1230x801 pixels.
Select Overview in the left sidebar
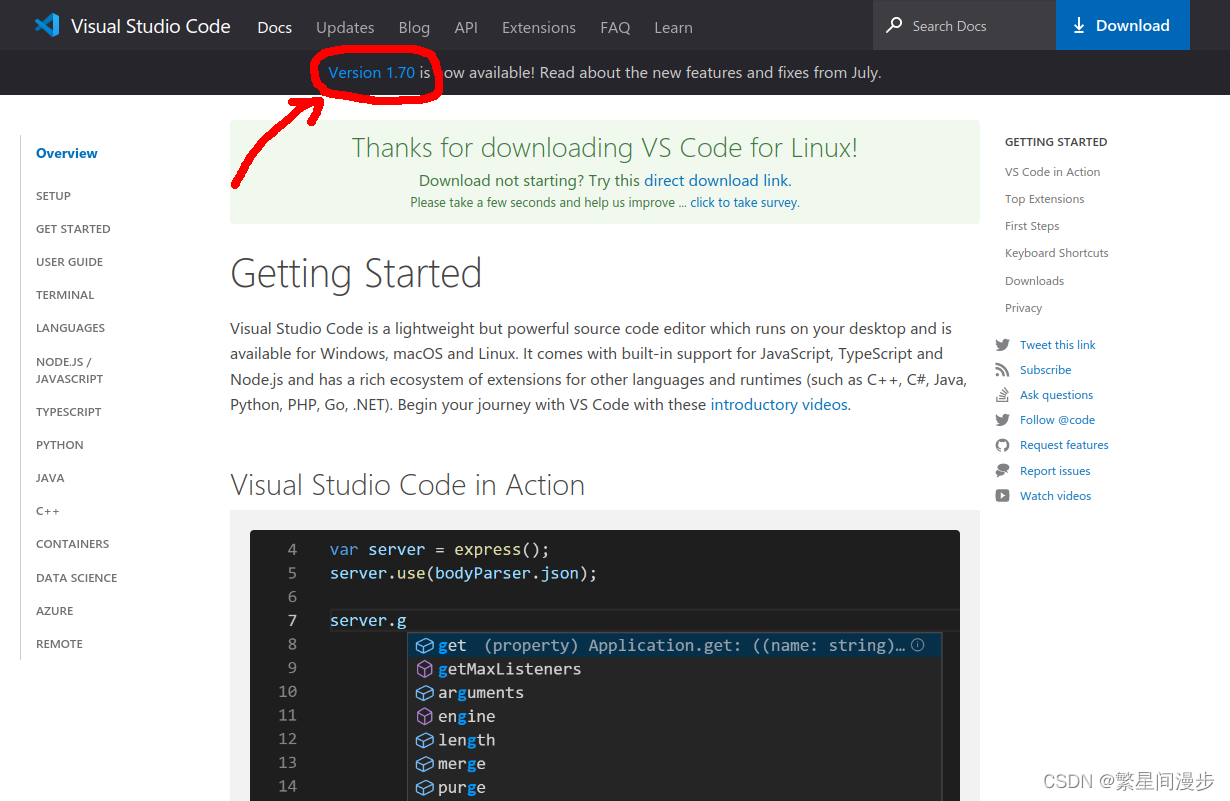(x=67, y=153)
